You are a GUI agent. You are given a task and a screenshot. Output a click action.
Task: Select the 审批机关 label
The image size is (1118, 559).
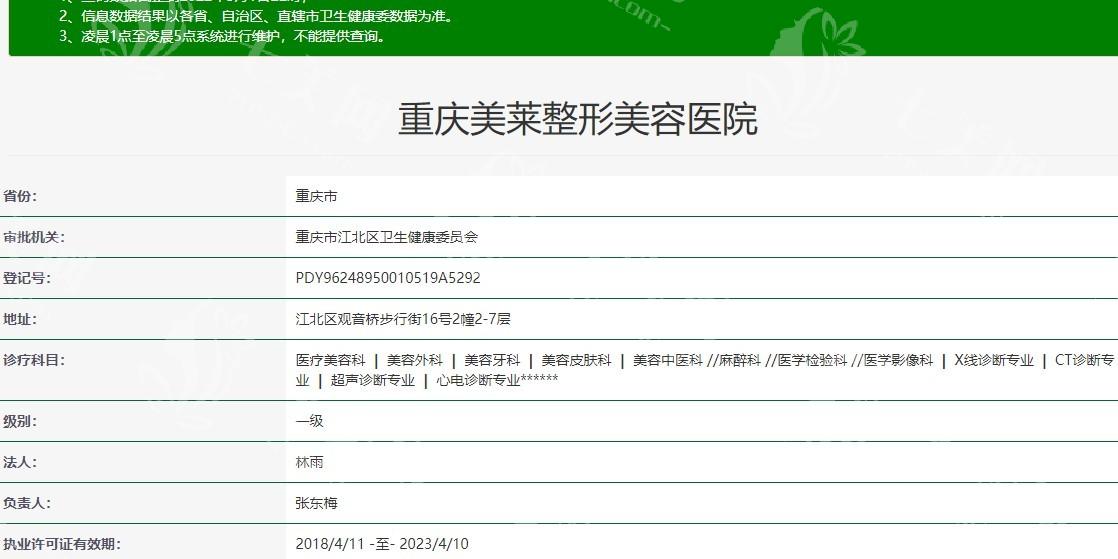(34, 237)
